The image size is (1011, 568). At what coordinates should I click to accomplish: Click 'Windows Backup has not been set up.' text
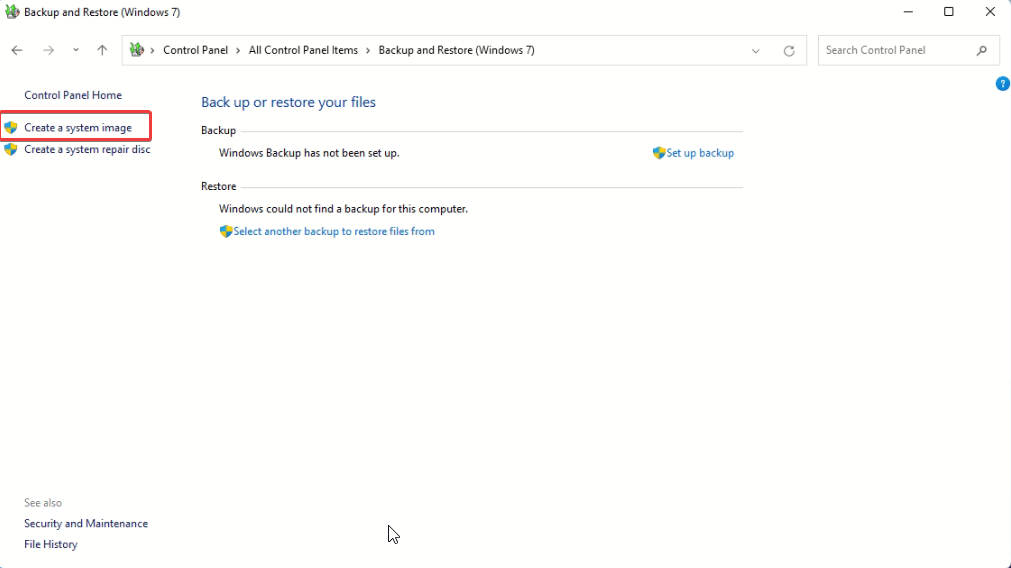point(309,153)
